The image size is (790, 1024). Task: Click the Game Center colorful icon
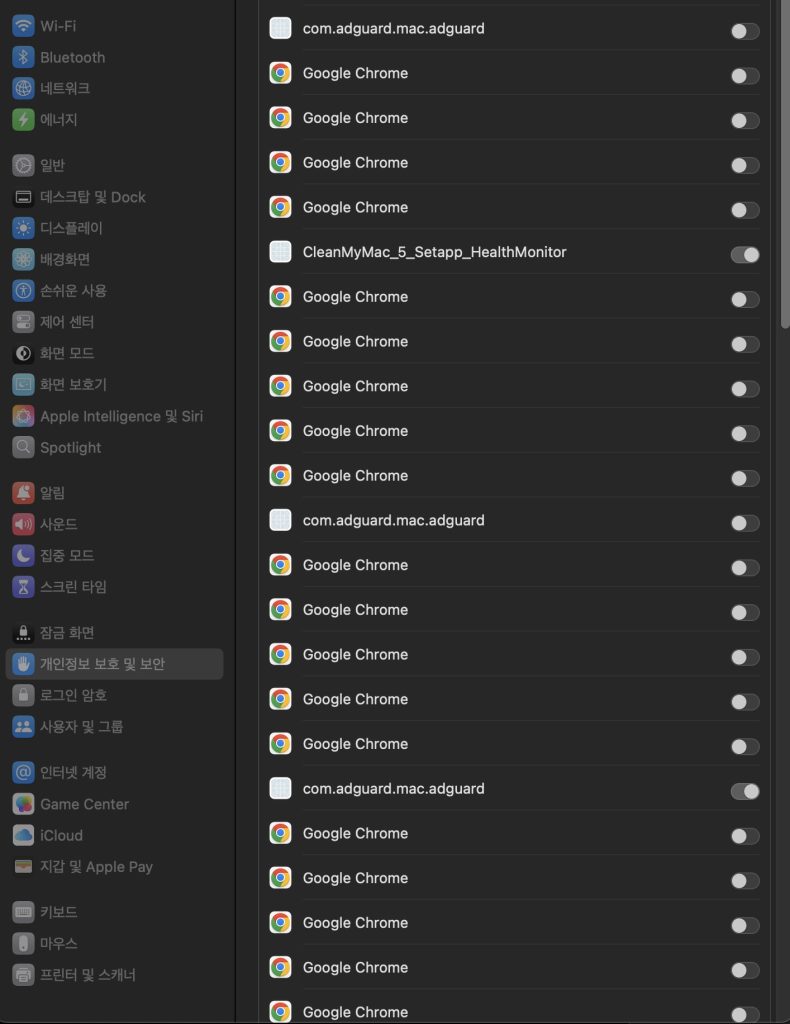click(x=23, y=804)
